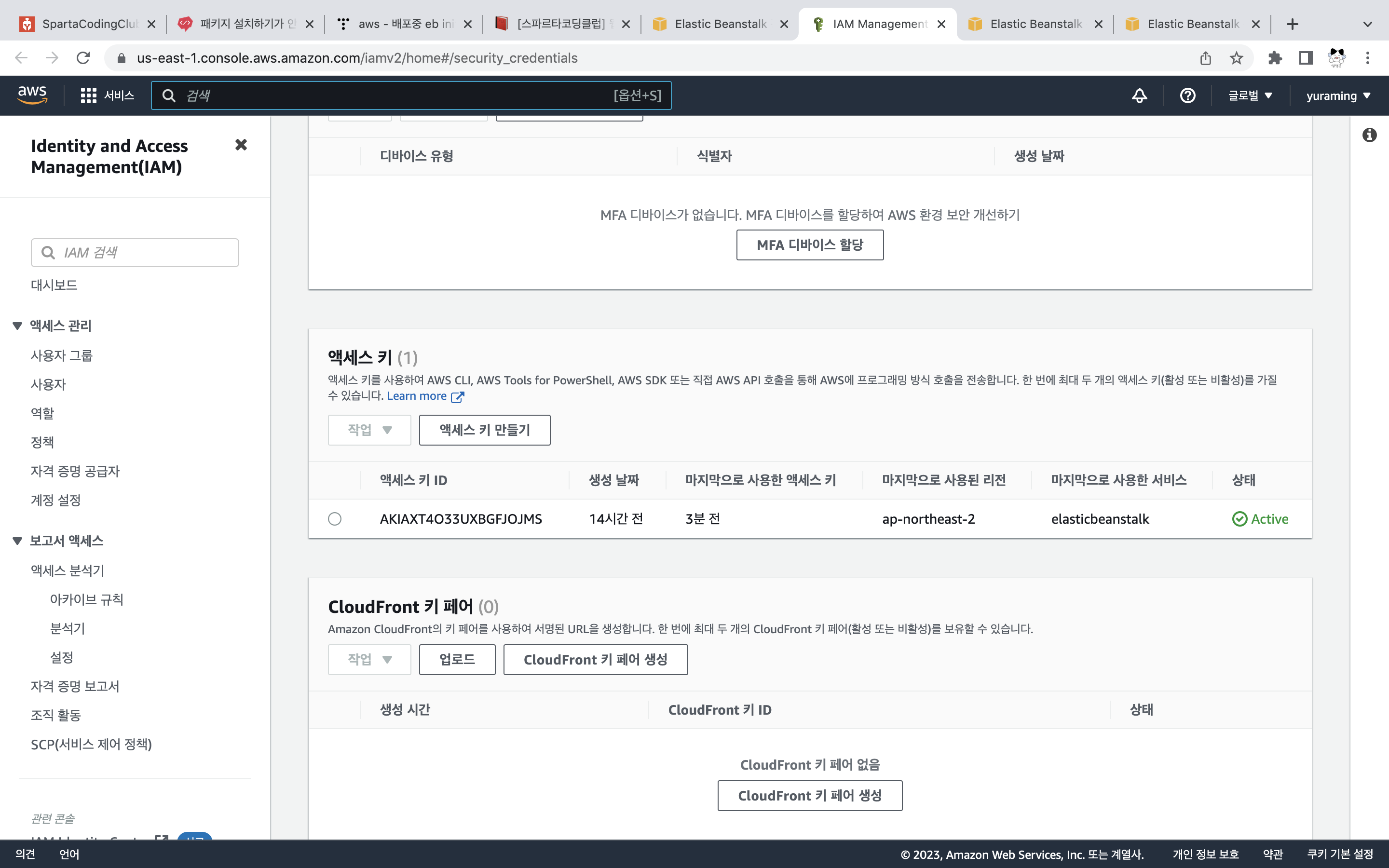Click 쿠키 기본 설정 in the footer
This screenshot has width=1389, height=868.
pyautogui.click(x=1340, y=854)
